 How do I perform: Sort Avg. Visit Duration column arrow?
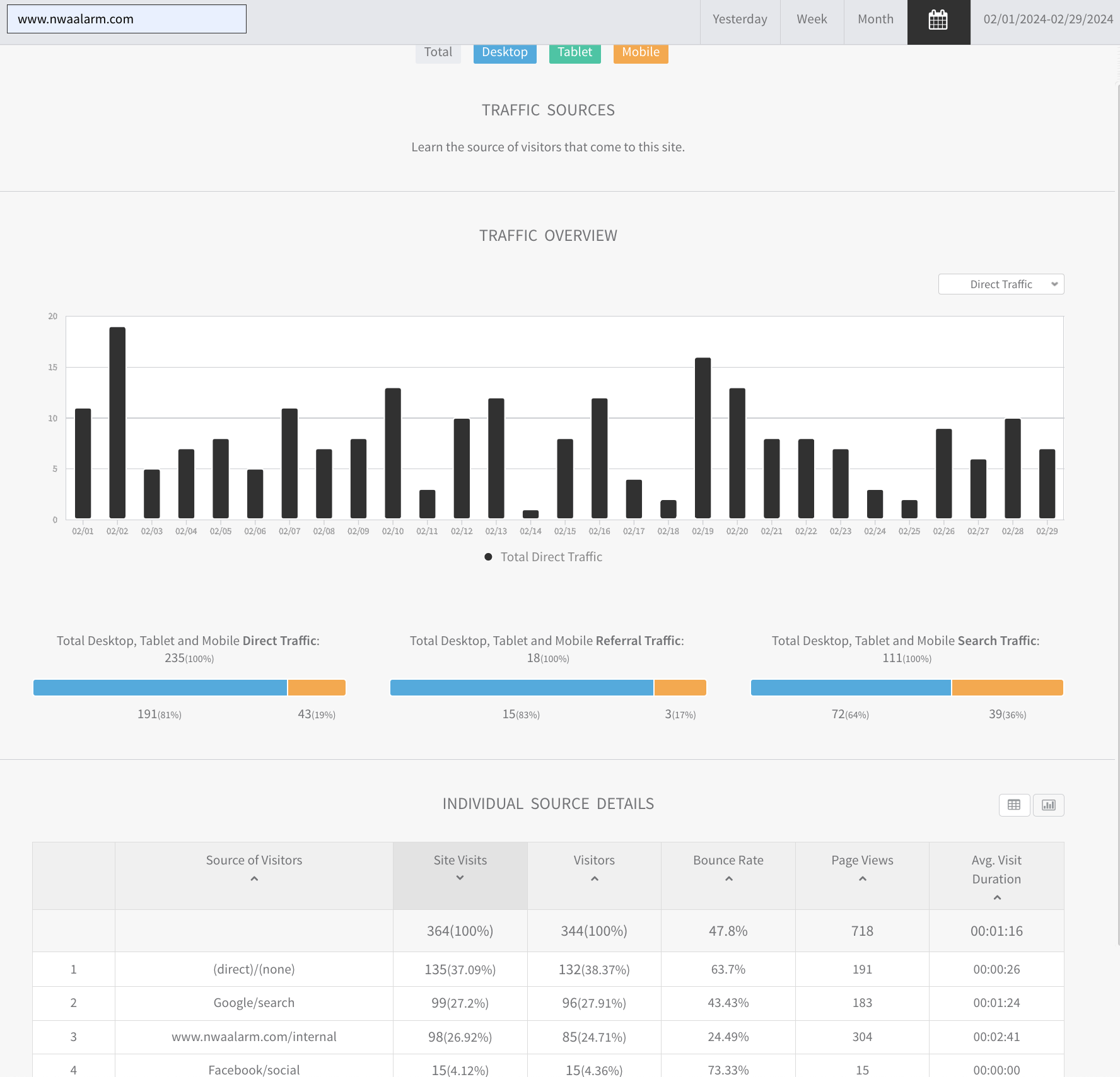[x=997, y=897]
